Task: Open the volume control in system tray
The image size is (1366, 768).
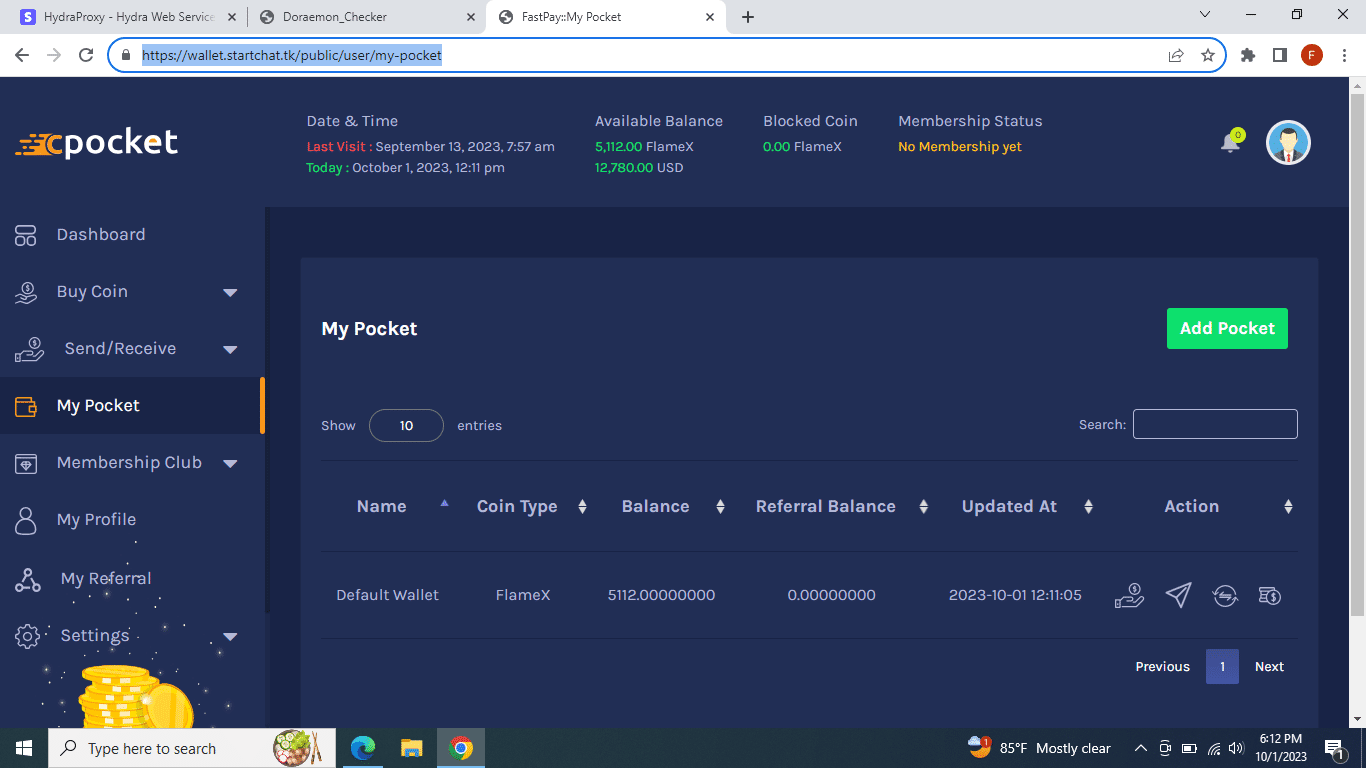Action: (1236, 748)
